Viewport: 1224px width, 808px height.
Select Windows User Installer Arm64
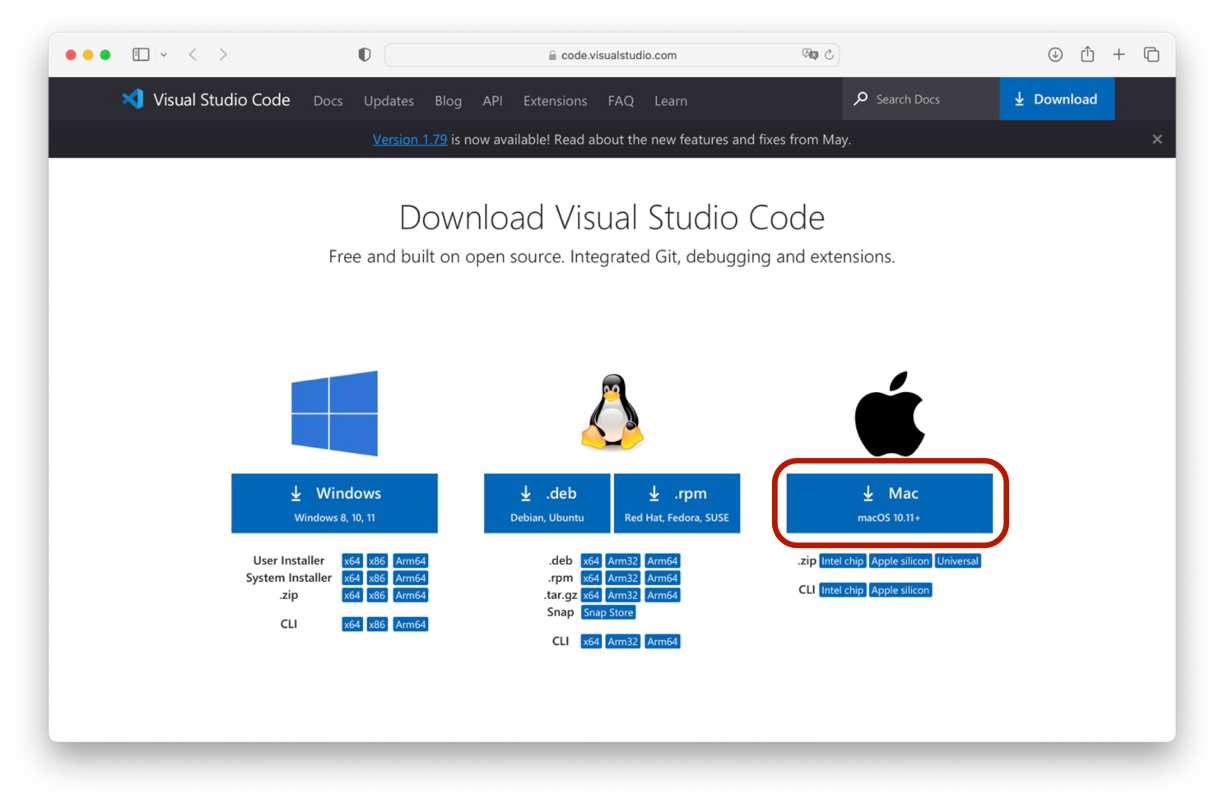pos(410,561)
